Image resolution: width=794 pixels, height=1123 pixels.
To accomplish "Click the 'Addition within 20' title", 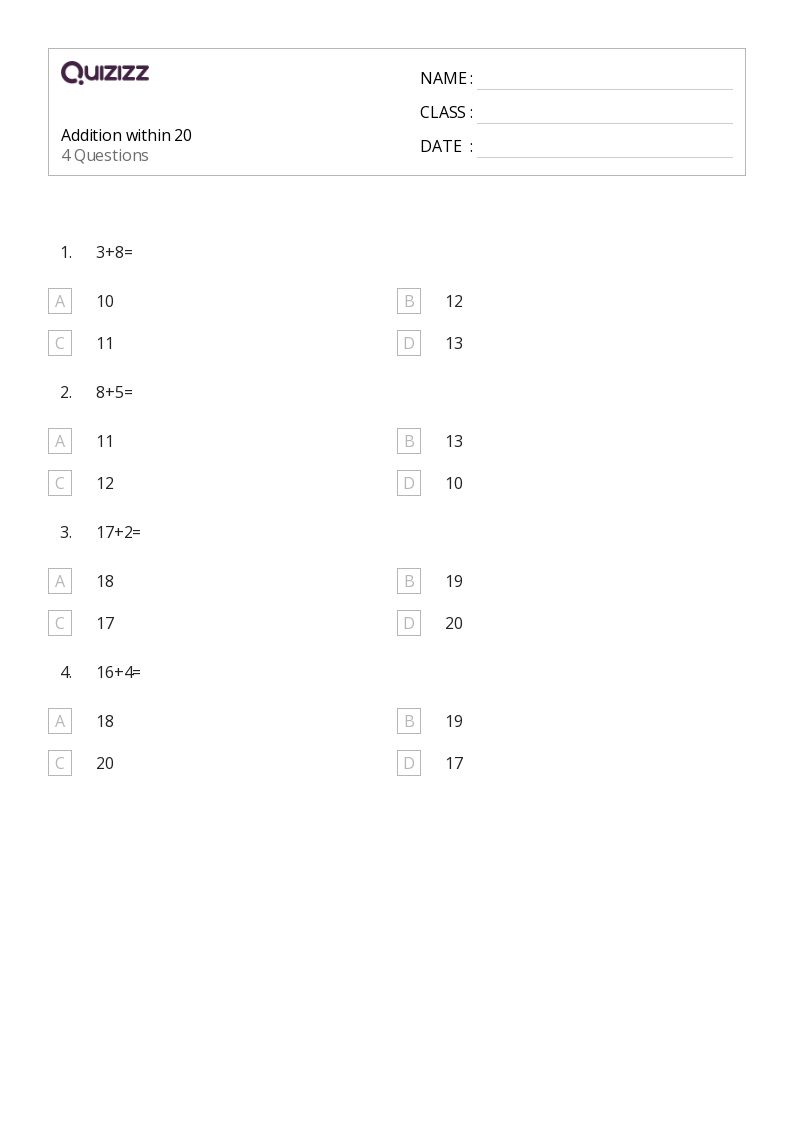I will (x=126, y=135).
